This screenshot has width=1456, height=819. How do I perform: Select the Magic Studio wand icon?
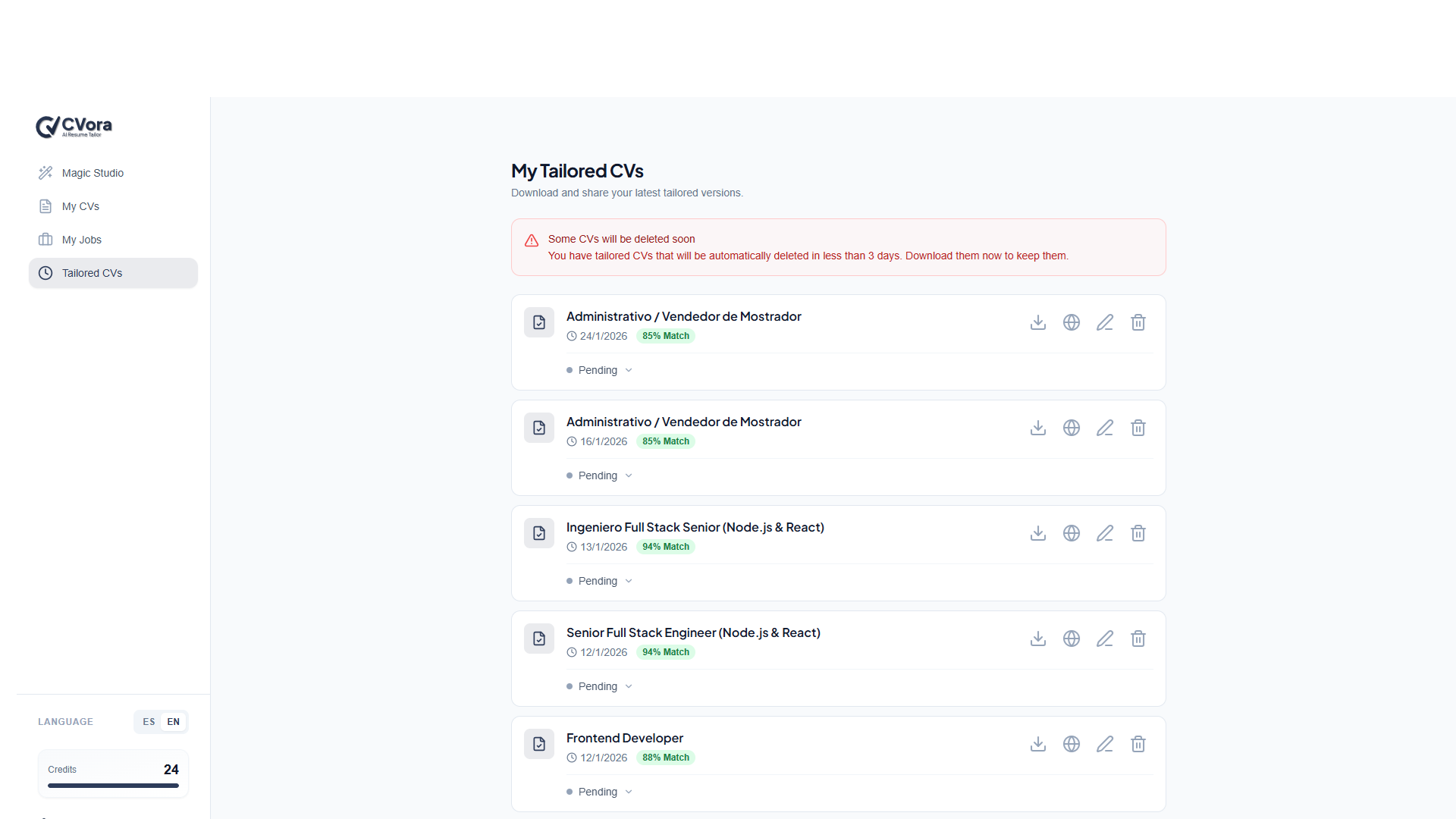(46, 172)
